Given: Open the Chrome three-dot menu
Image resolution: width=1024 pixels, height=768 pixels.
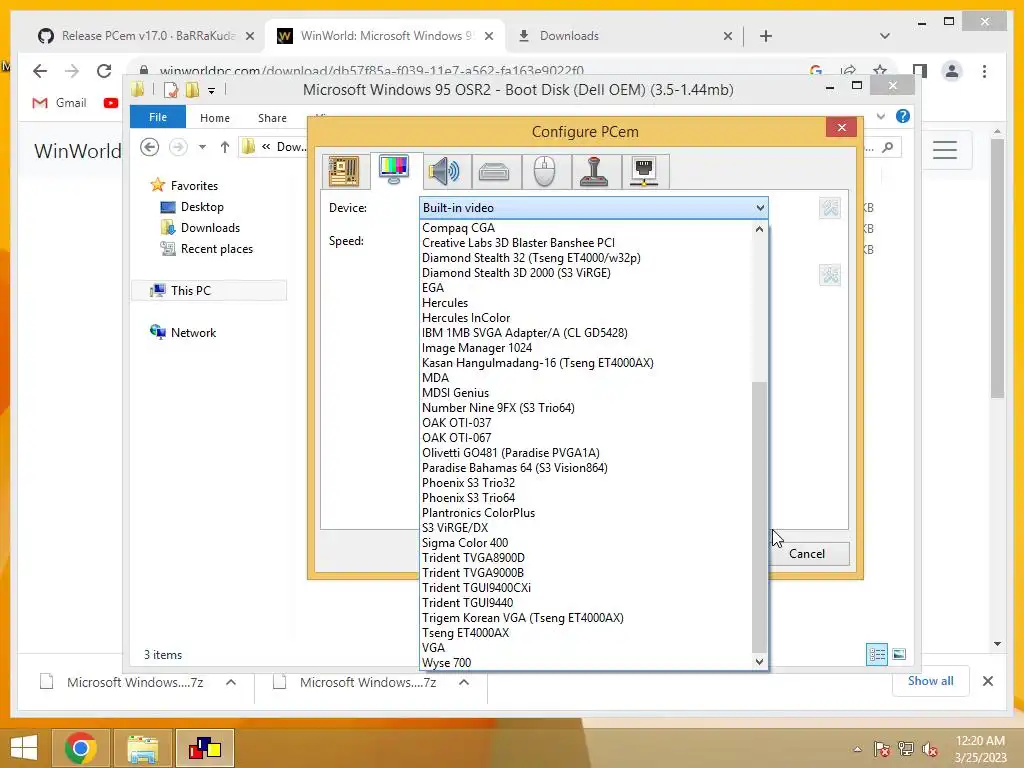Looking at the screenshot, I should [984, 71].
